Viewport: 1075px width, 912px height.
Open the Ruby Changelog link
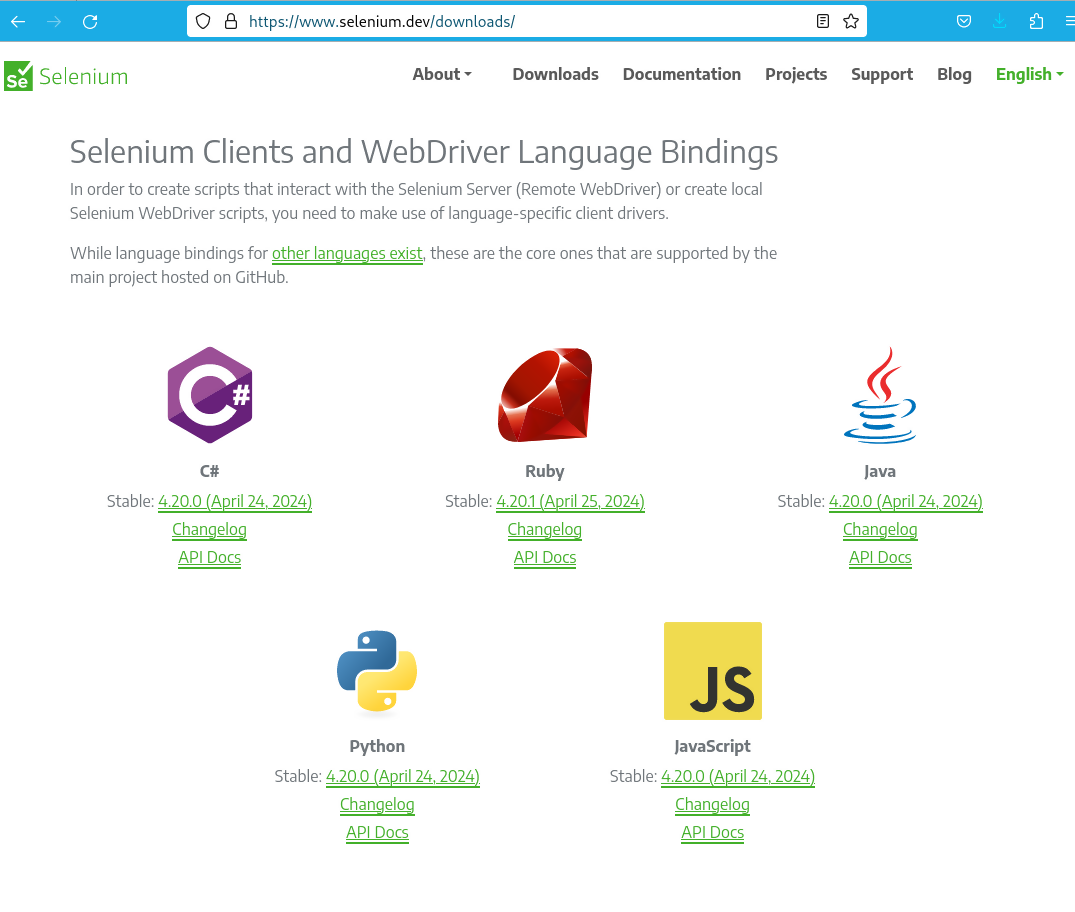(544, 530)
